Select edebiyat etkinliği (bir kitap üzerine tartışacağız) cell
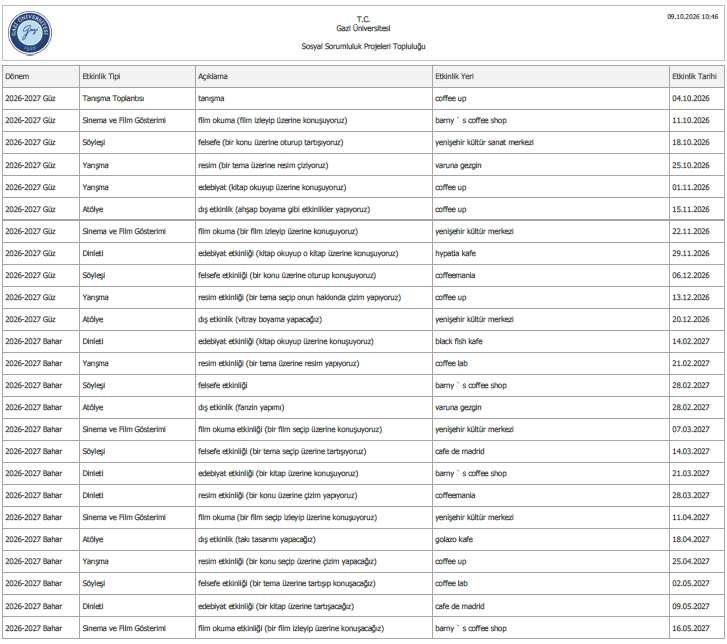 point(314,606)
